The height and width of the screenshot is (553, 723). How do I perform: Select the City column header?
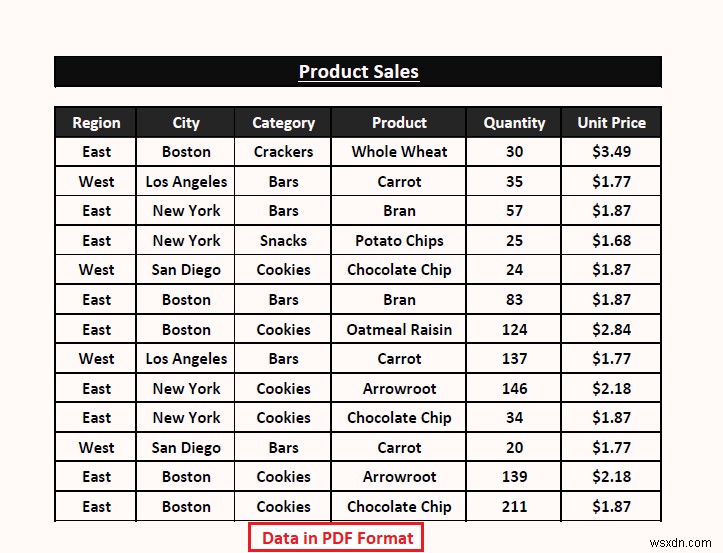tap(186, 123)
